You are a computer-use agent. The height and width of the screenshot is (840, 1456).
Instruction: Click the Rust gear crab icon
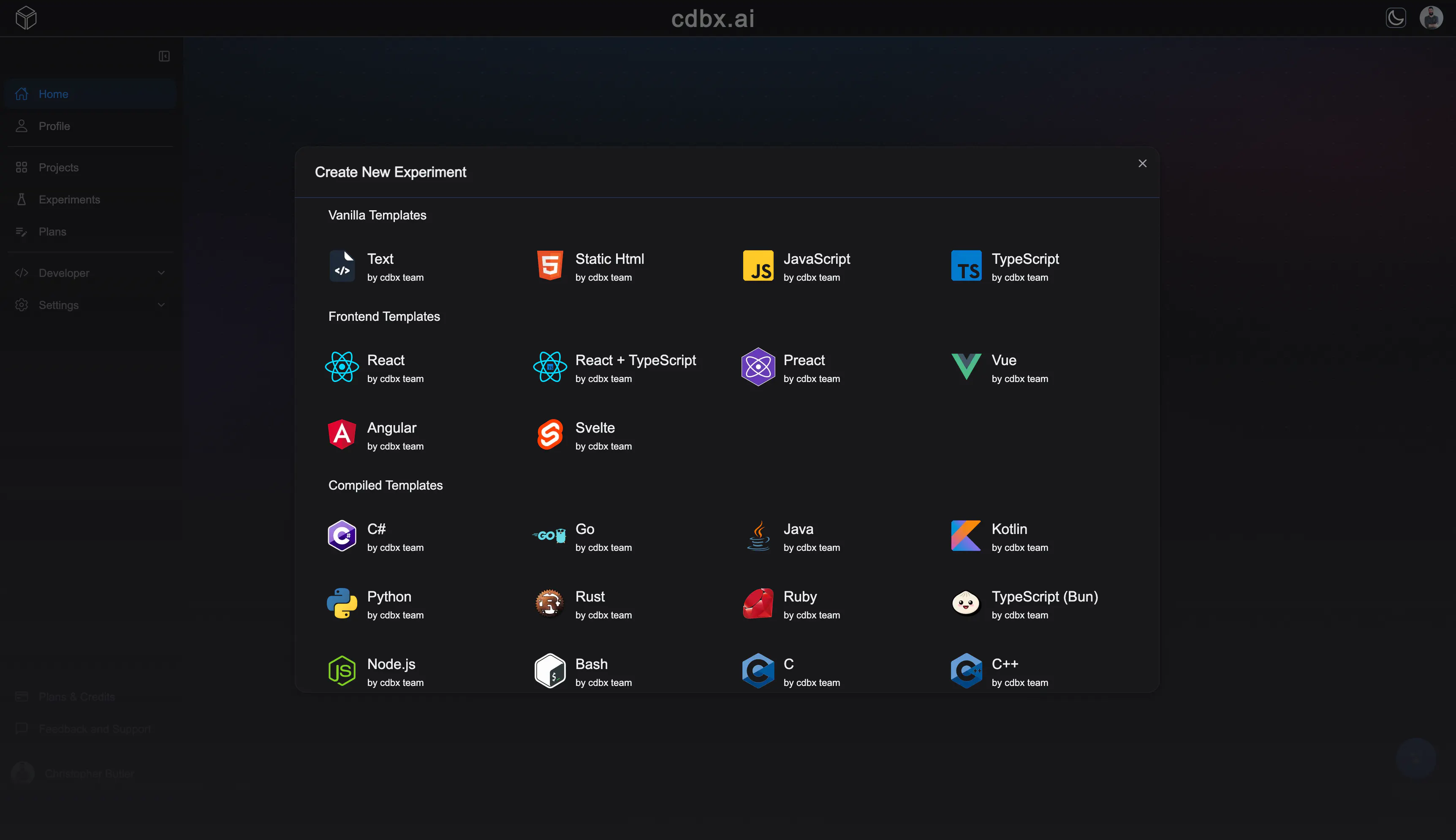549,604
